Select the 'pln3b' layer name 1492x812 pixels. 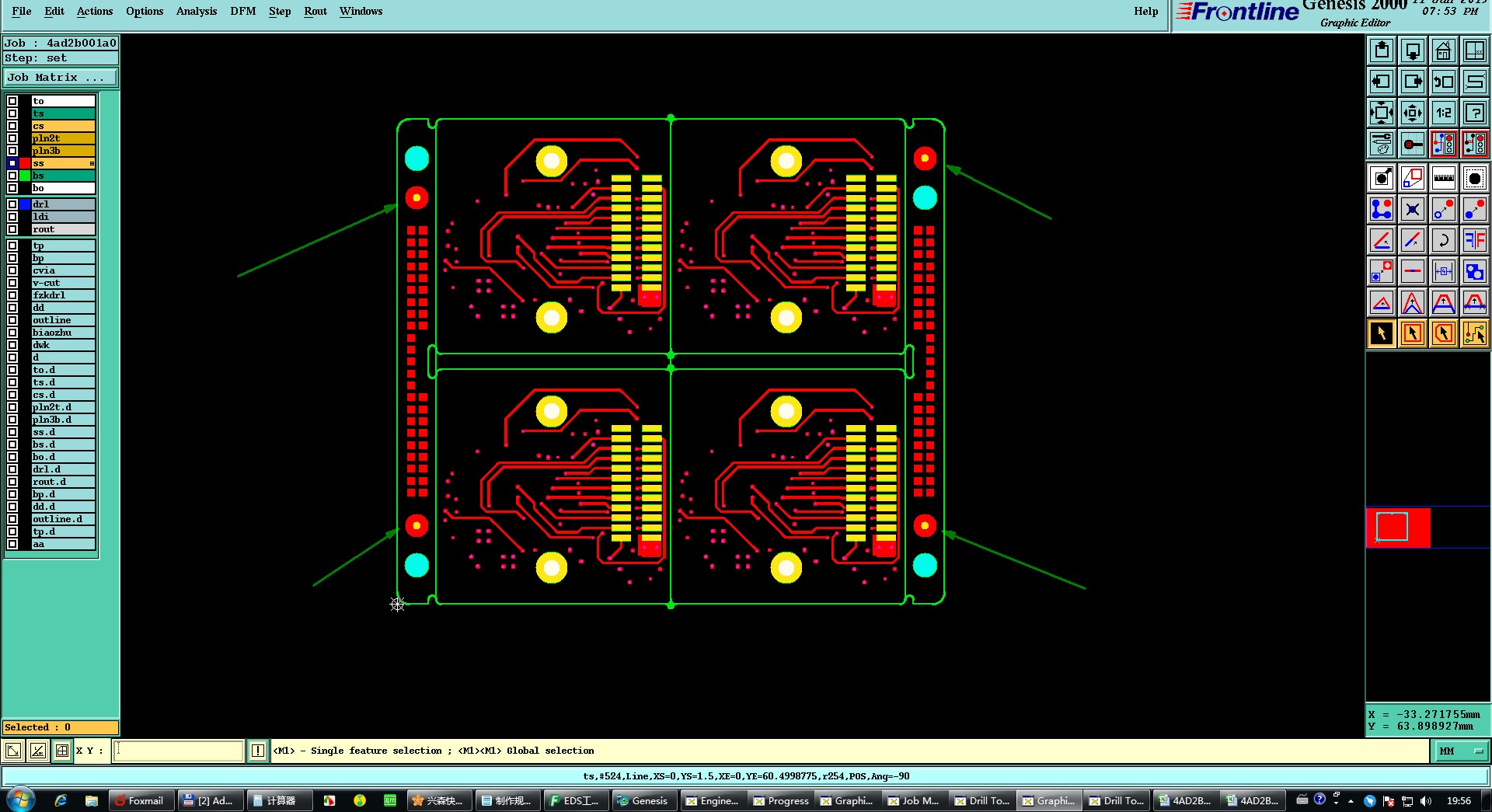(63, 151)
